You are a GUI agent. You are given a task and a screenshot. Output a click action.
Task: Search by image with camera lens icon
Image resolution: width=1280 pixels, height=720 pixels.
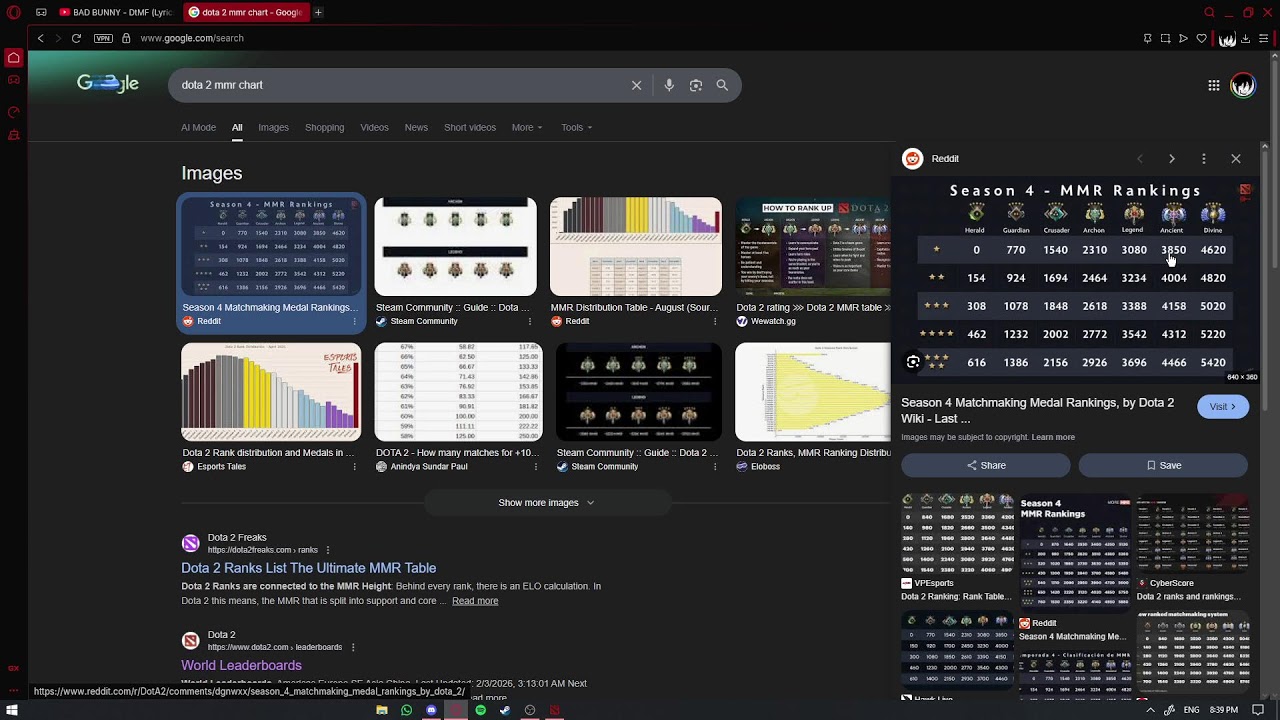[696, 85]
